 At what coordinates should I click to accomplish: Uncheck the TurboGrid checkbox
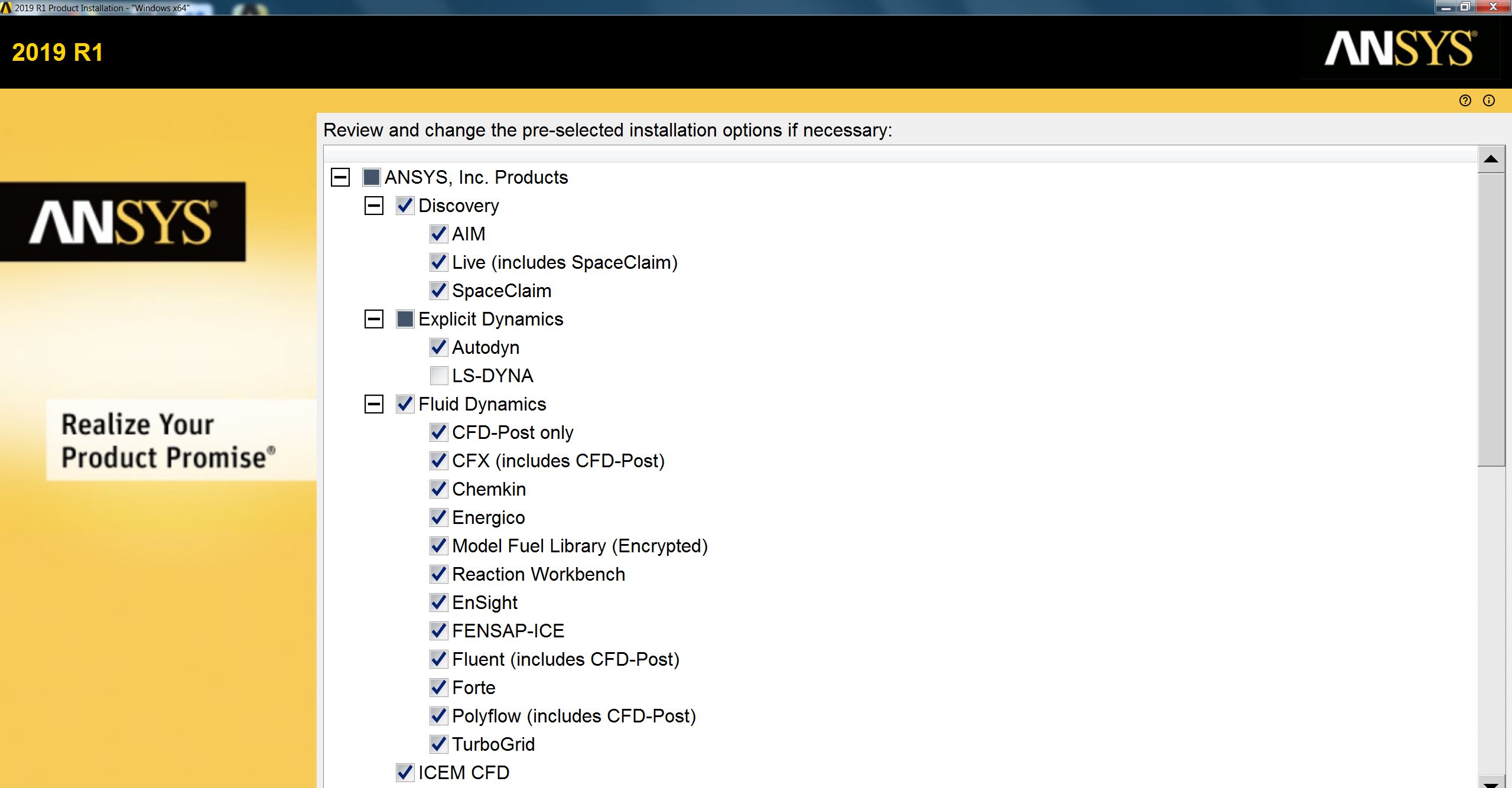[x=438, y=744]
